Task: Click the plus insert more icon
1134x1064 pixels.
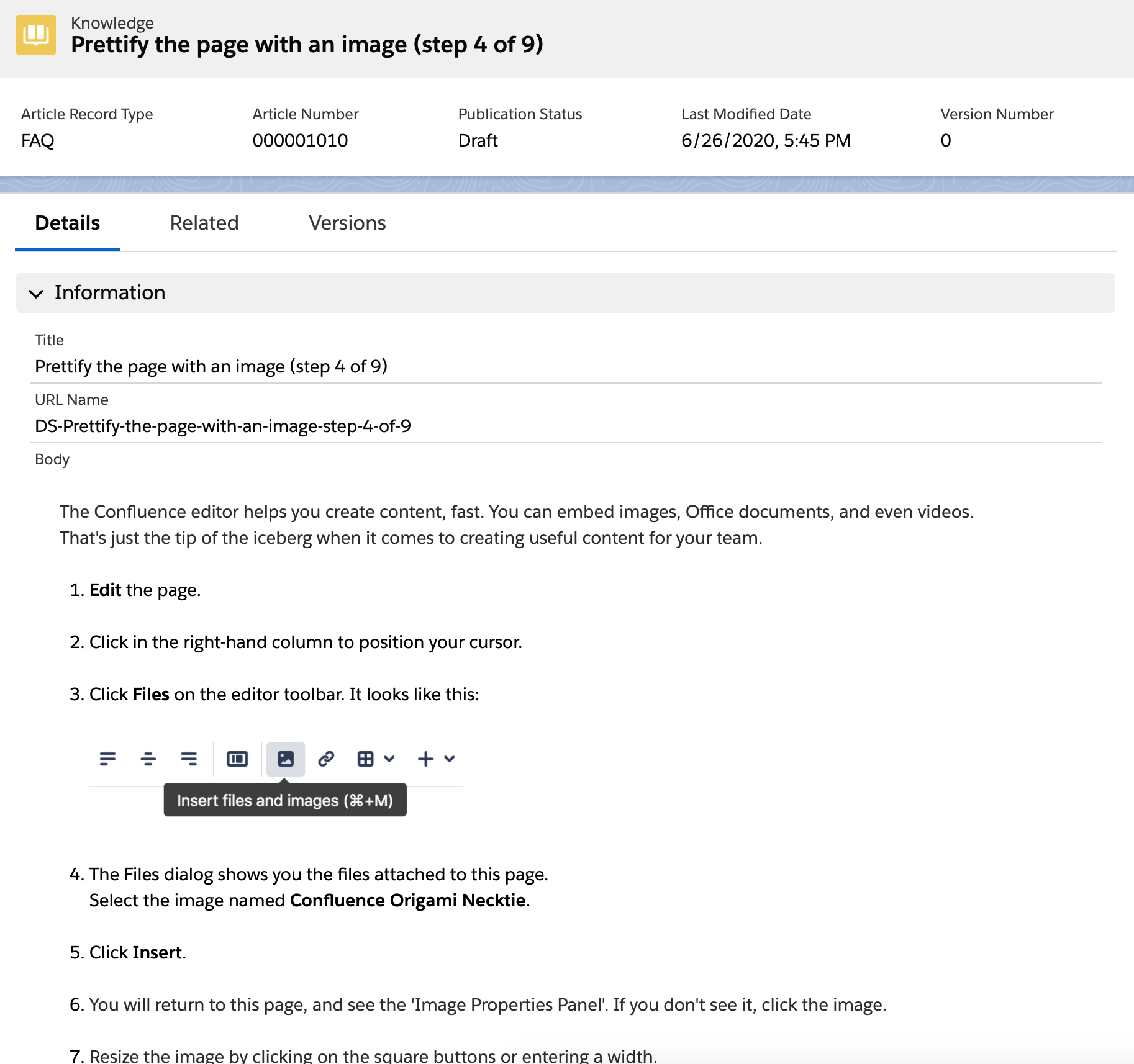Action: click(x=426, y=759)
